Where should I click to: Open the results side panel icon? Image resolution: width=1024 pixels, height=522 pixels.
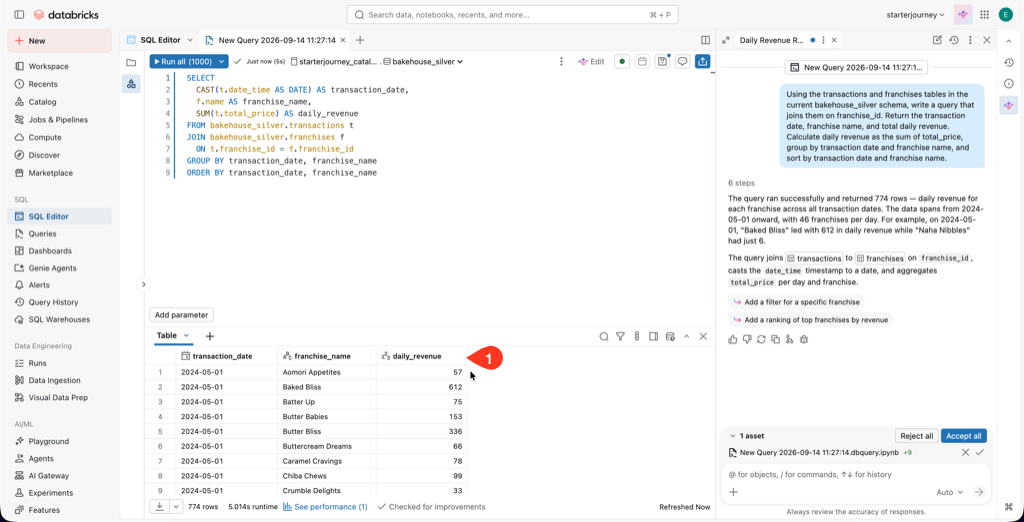[x=653, y=336]
